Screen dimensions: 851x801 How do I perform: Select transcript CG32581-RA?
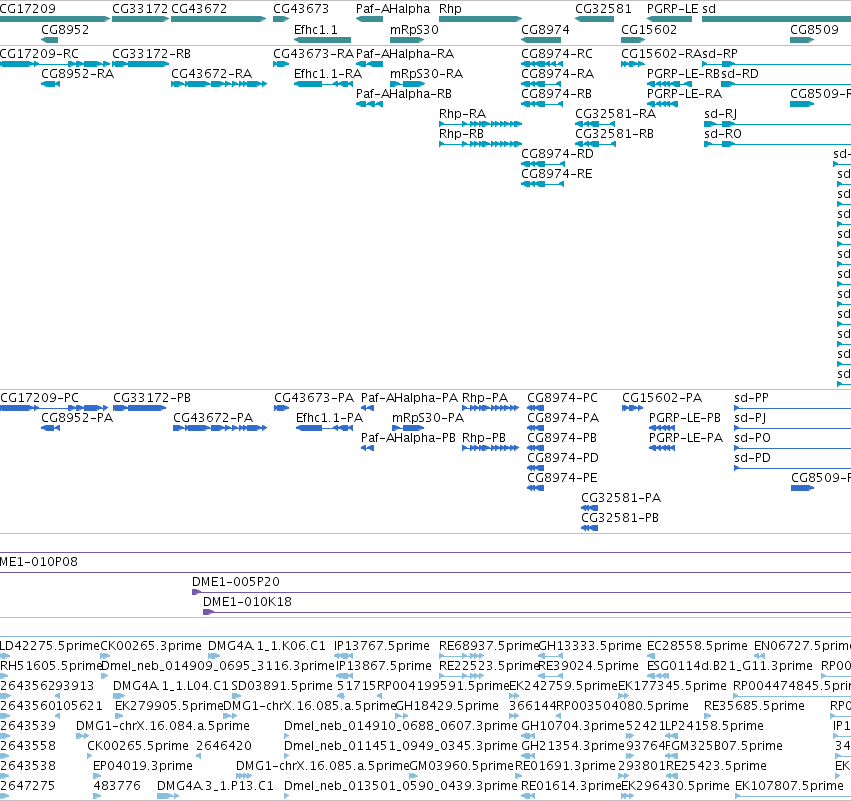pos(615,114)
